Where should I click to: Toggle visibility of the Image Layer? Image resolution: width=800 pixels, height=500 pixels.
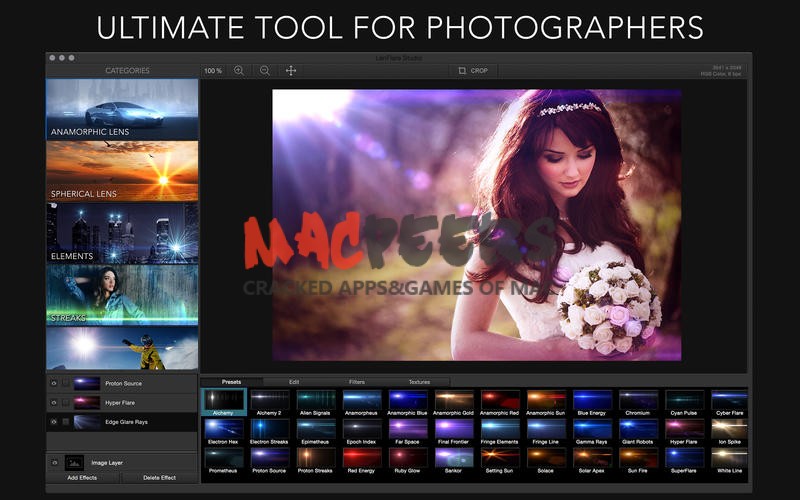(x=54, y=463)
